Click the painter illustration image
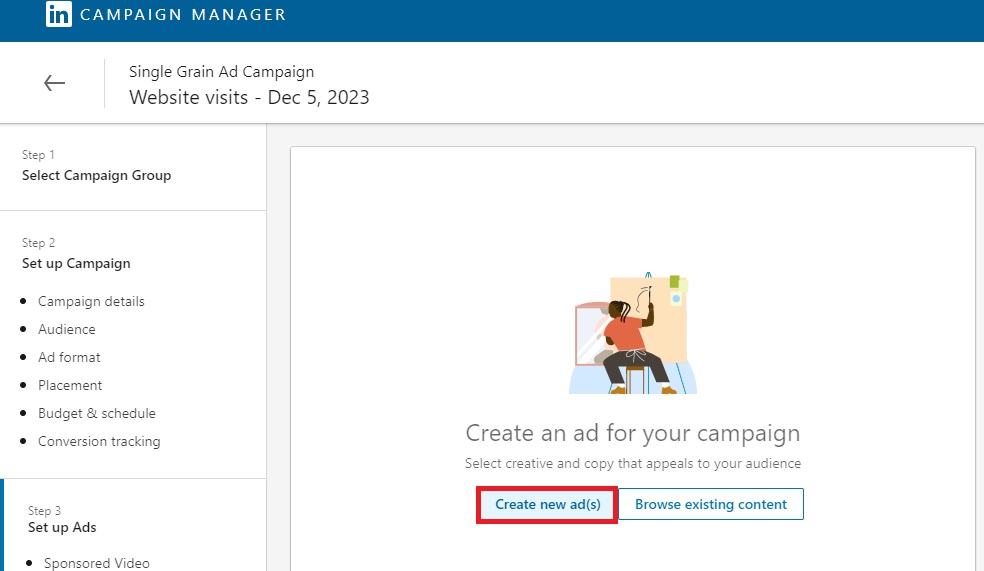Viewport: 984px width, 571px height. click(x=633, y=333)
